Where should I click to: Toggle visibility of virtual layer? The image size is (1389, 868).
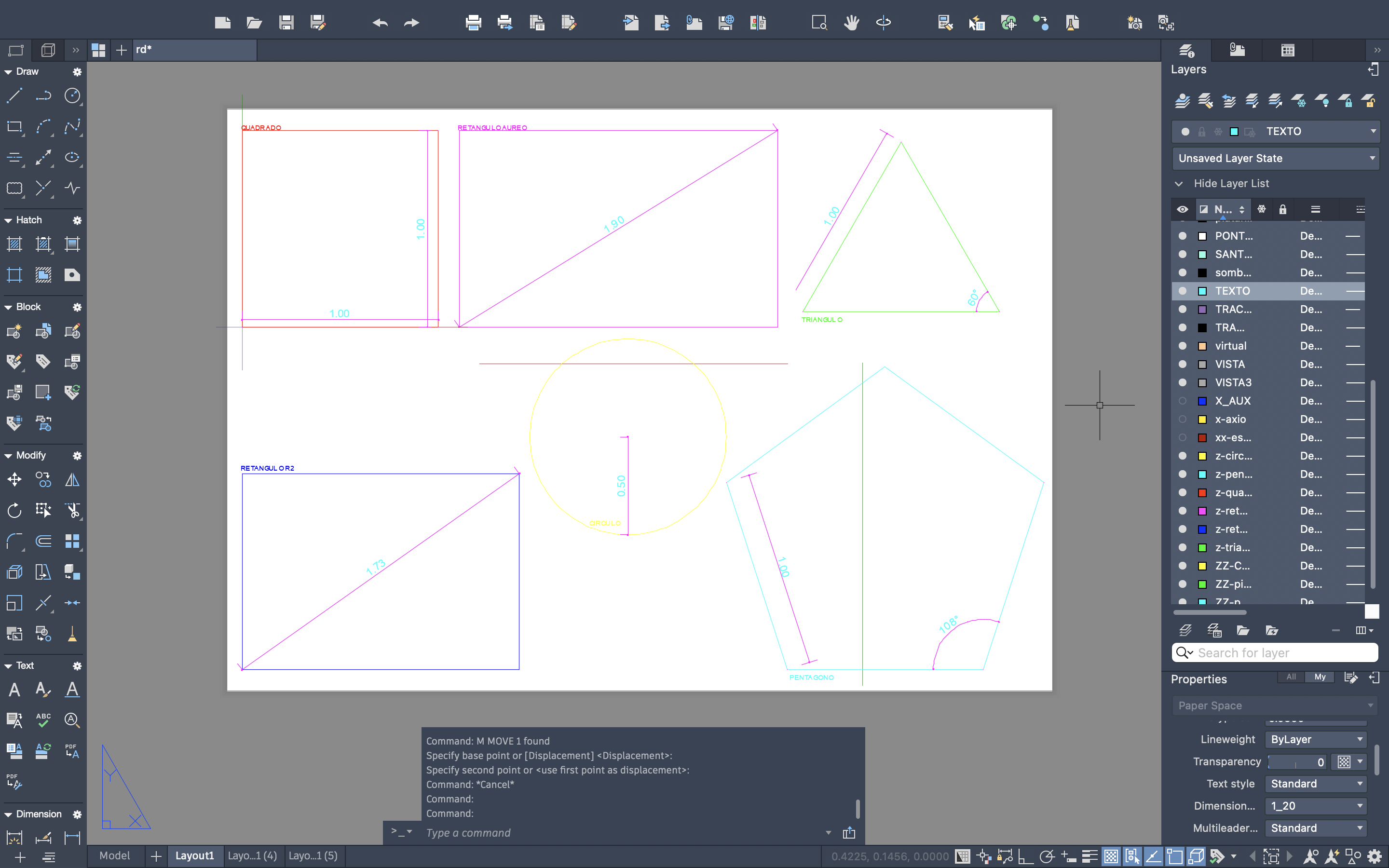(x=1183, y=346)
